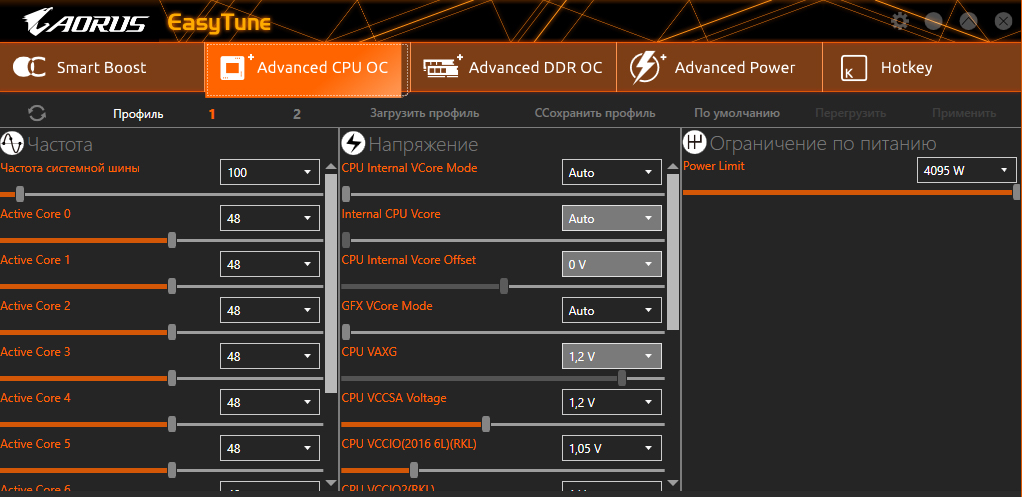Click the Active Core 0 slider handle

click(172, 240)
